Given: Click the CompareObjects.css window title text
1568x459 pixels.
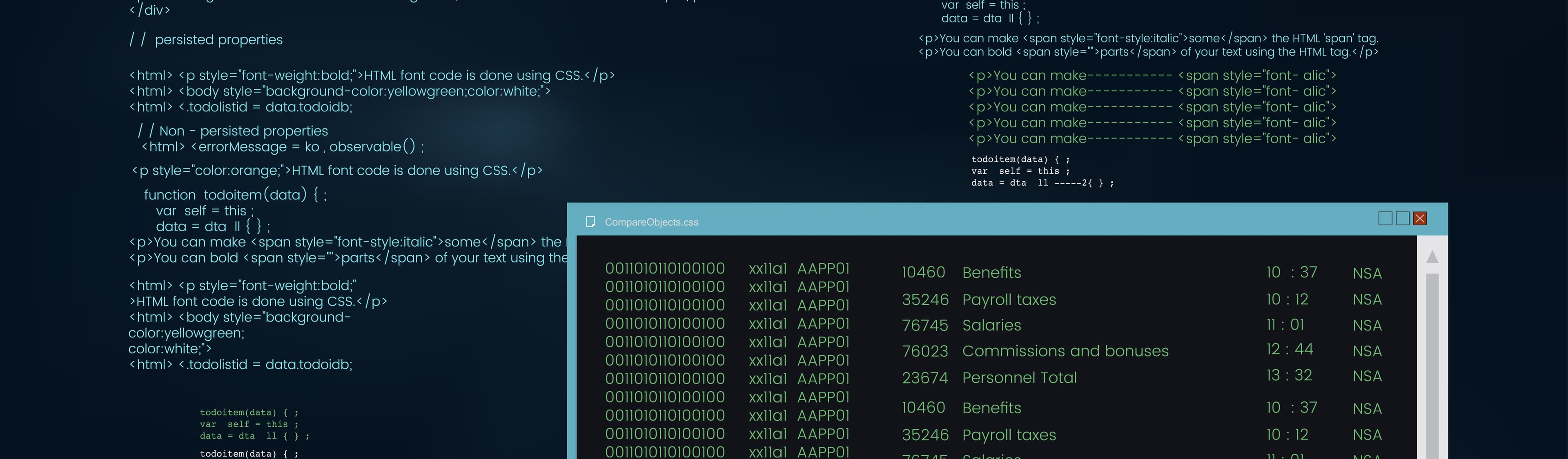Looking at the screenshot, I should (x=651, y=222).
